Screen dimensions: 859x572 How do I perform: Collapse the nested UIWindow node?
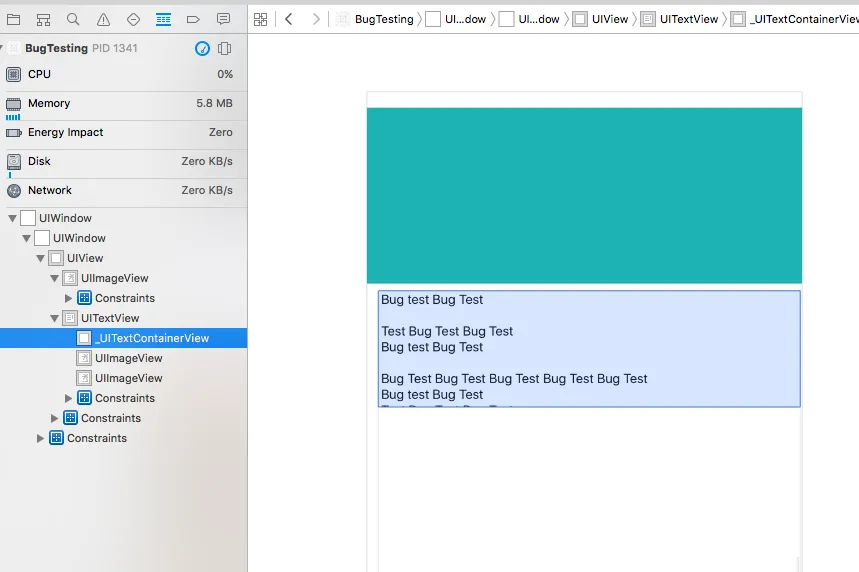(26, 238)
